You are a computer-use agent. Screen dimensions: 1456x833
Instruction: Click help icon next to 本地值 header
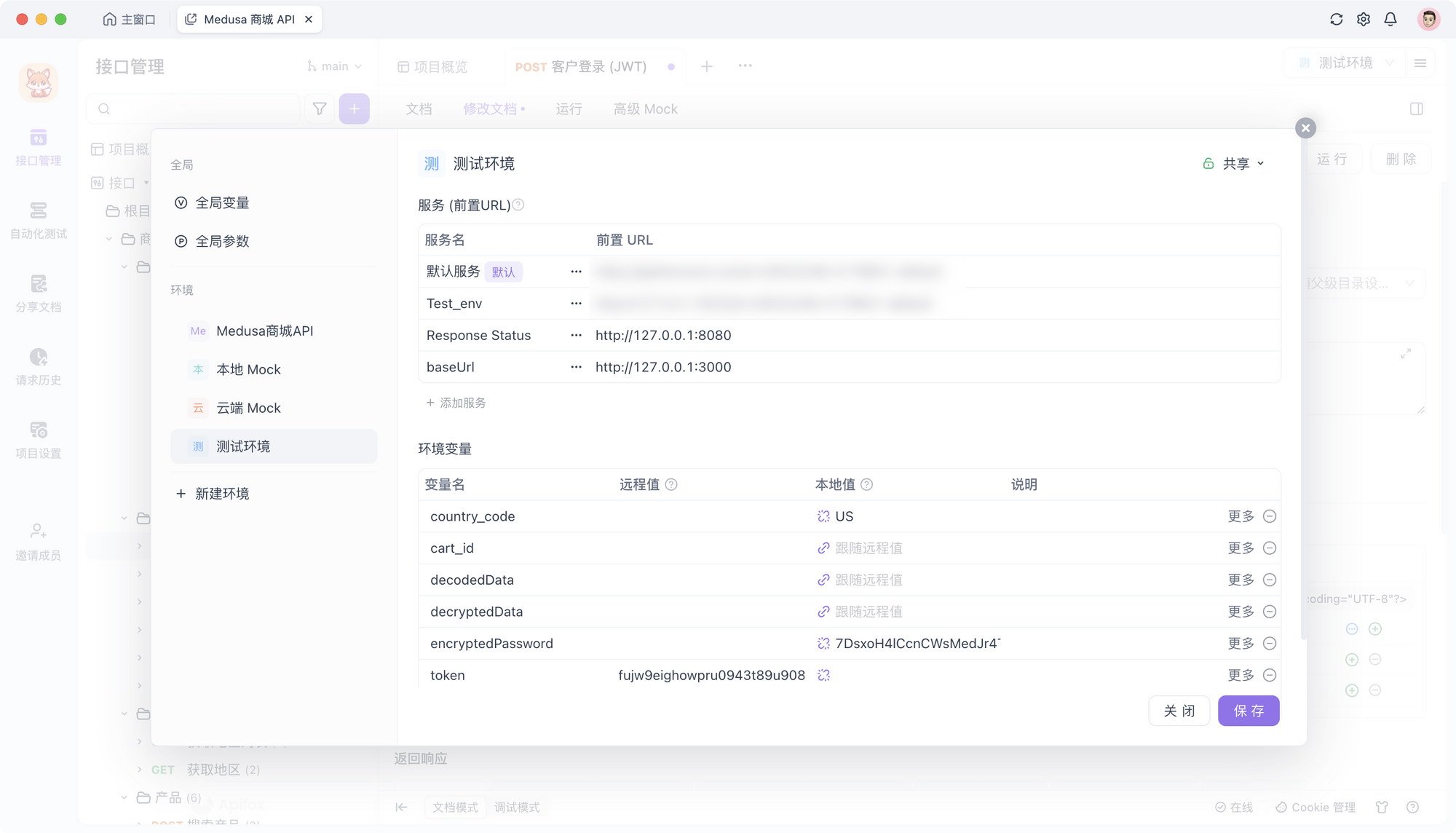point(866,485)
